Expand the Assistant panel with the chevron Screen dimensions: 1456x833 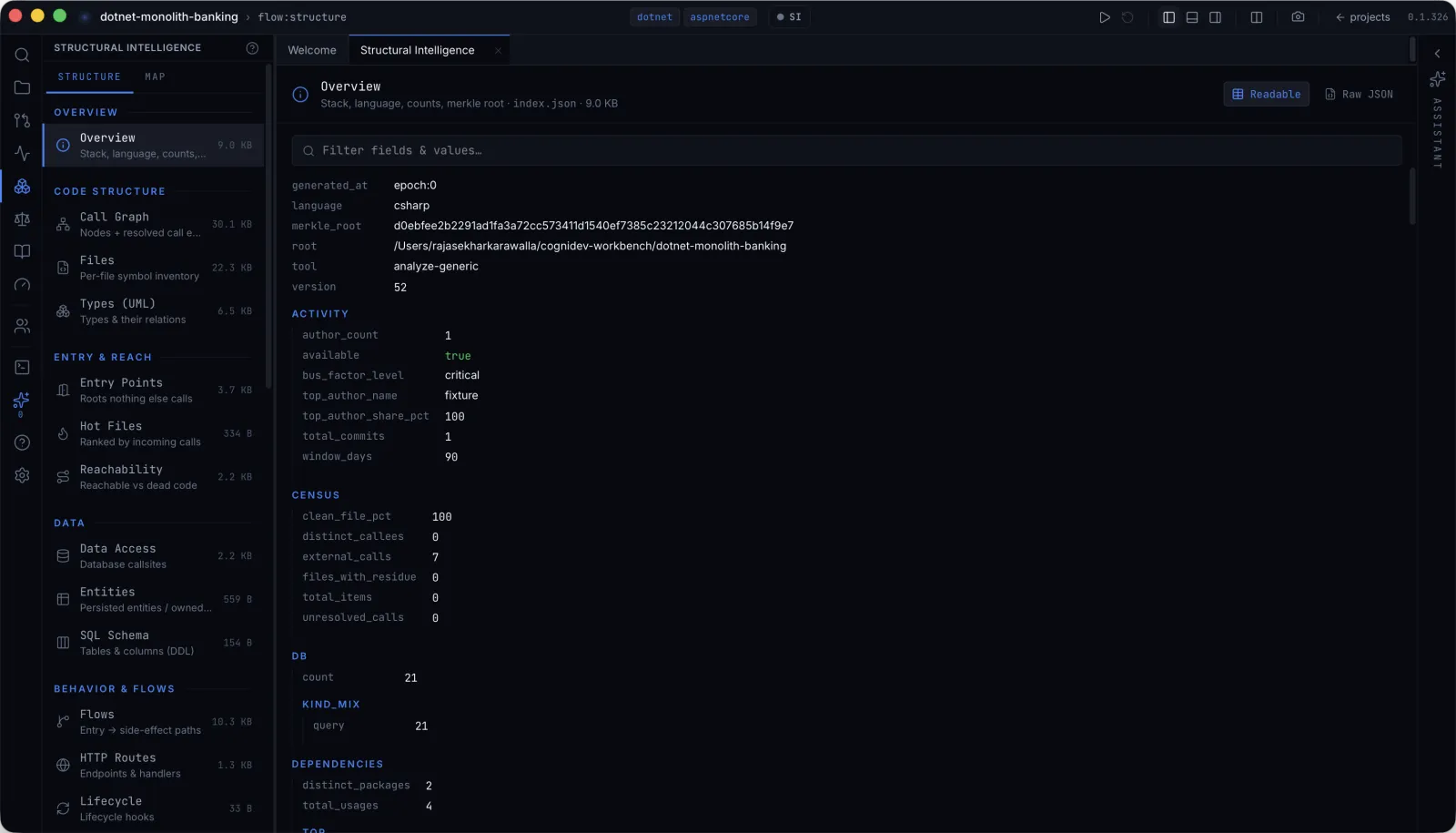1438,54
